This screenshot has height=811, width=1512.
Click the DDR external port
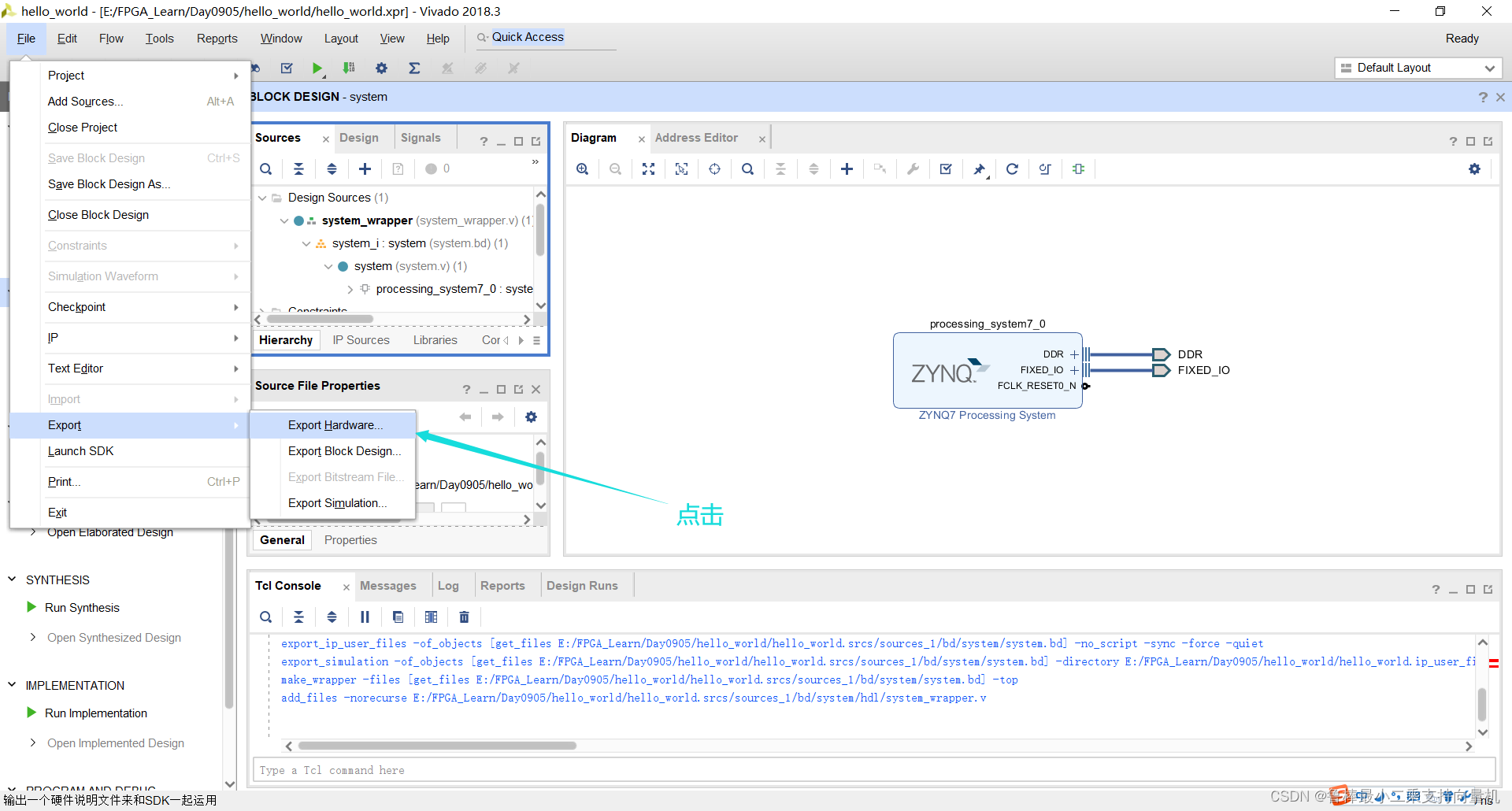pyautogui.click(x=1161, y=354)
